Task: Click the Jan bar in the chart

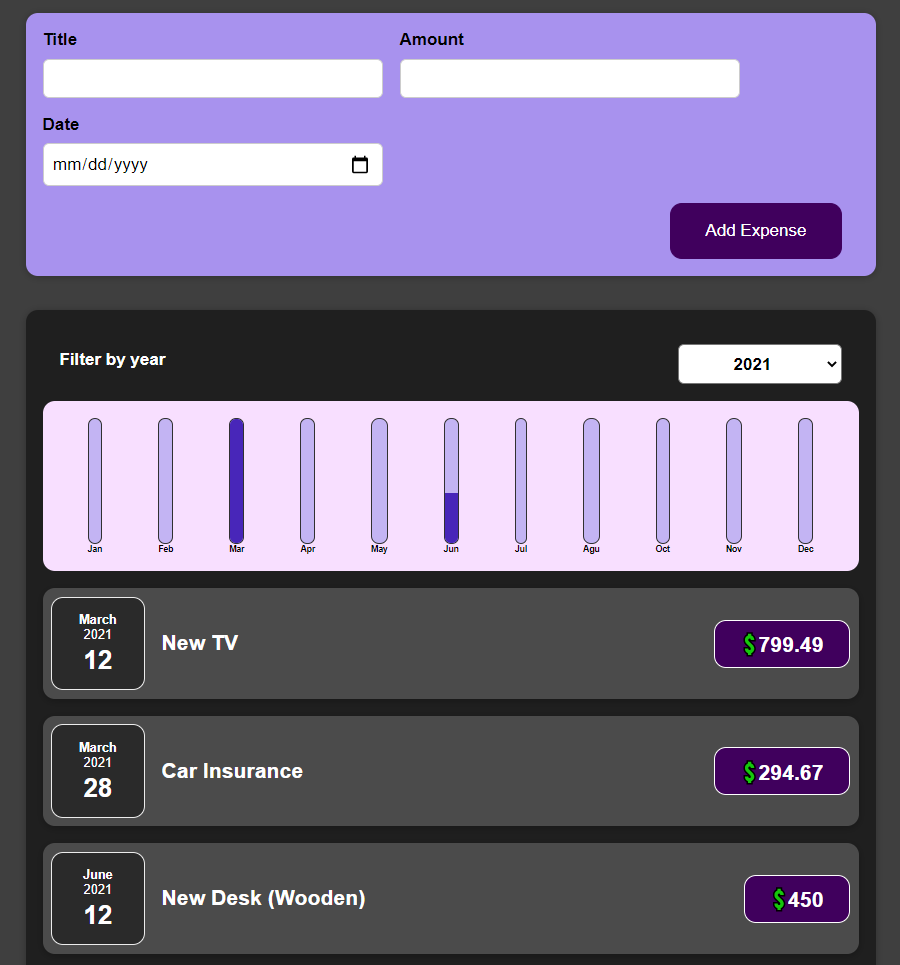Action: point(94,480)
